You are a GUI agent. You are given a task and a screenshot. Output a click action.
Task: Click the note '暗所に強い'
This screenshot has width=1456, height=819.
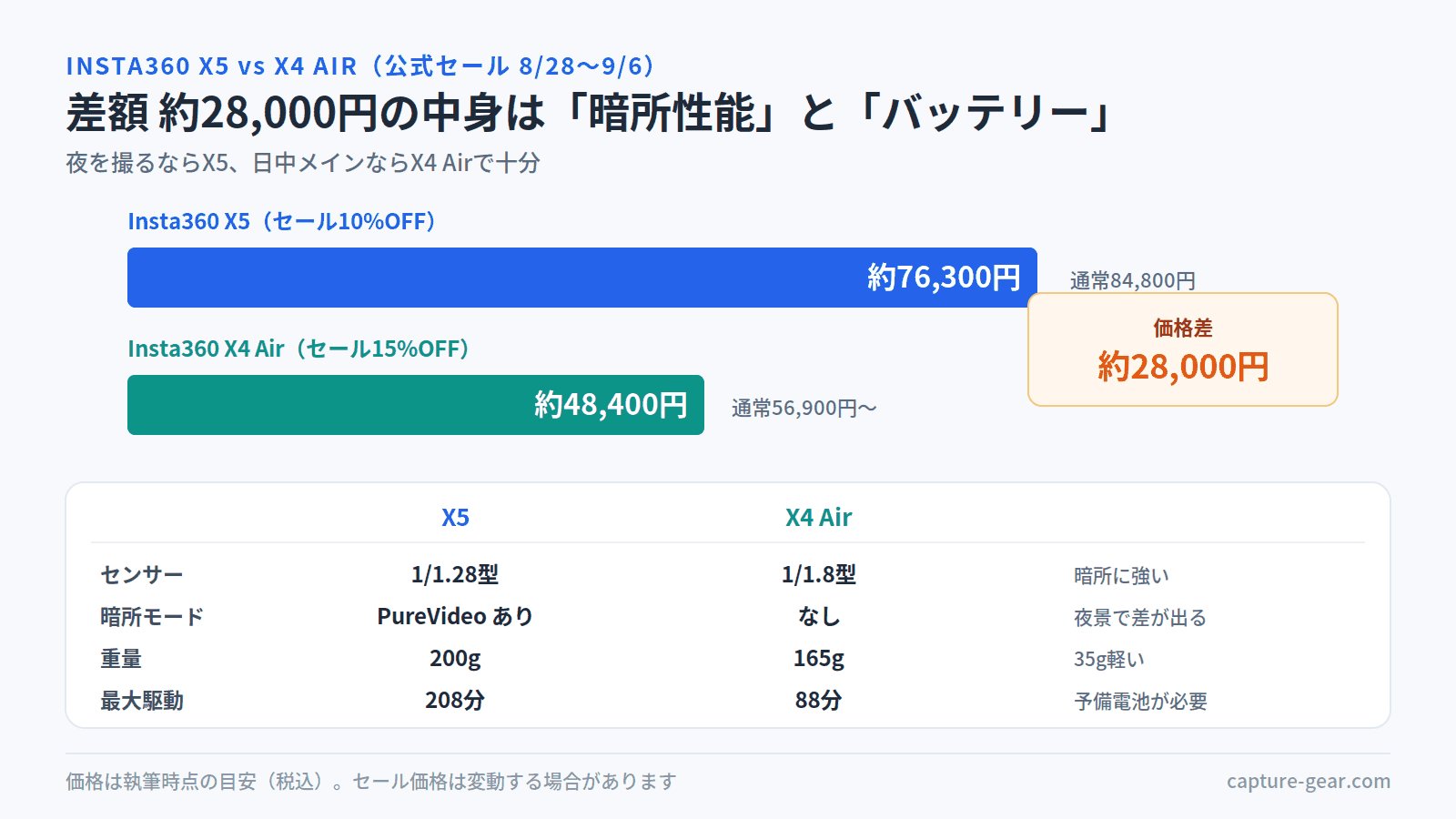click(x=1121, y=575)
